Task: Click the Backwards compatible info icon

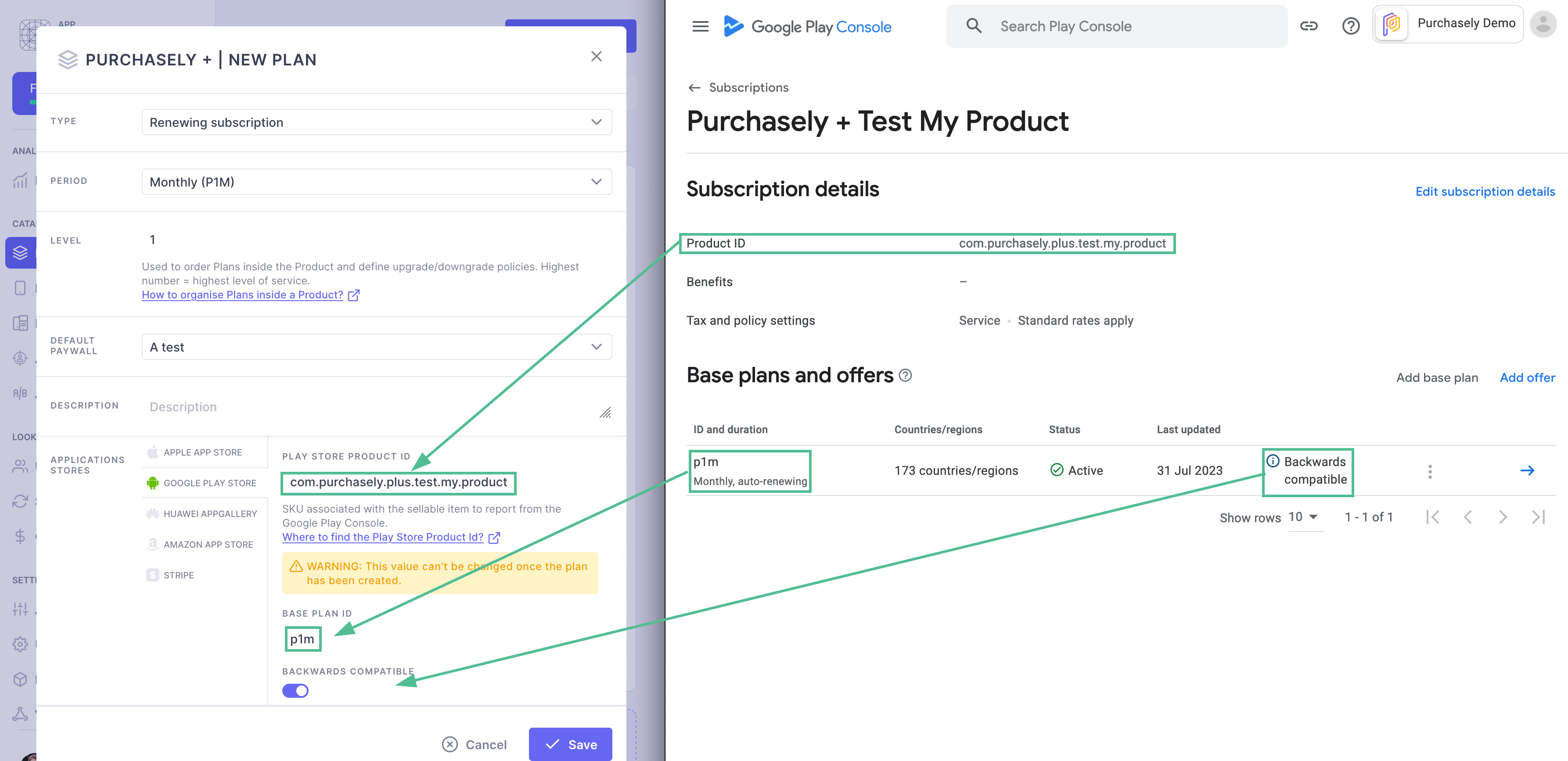Action: click(1273, 461)
